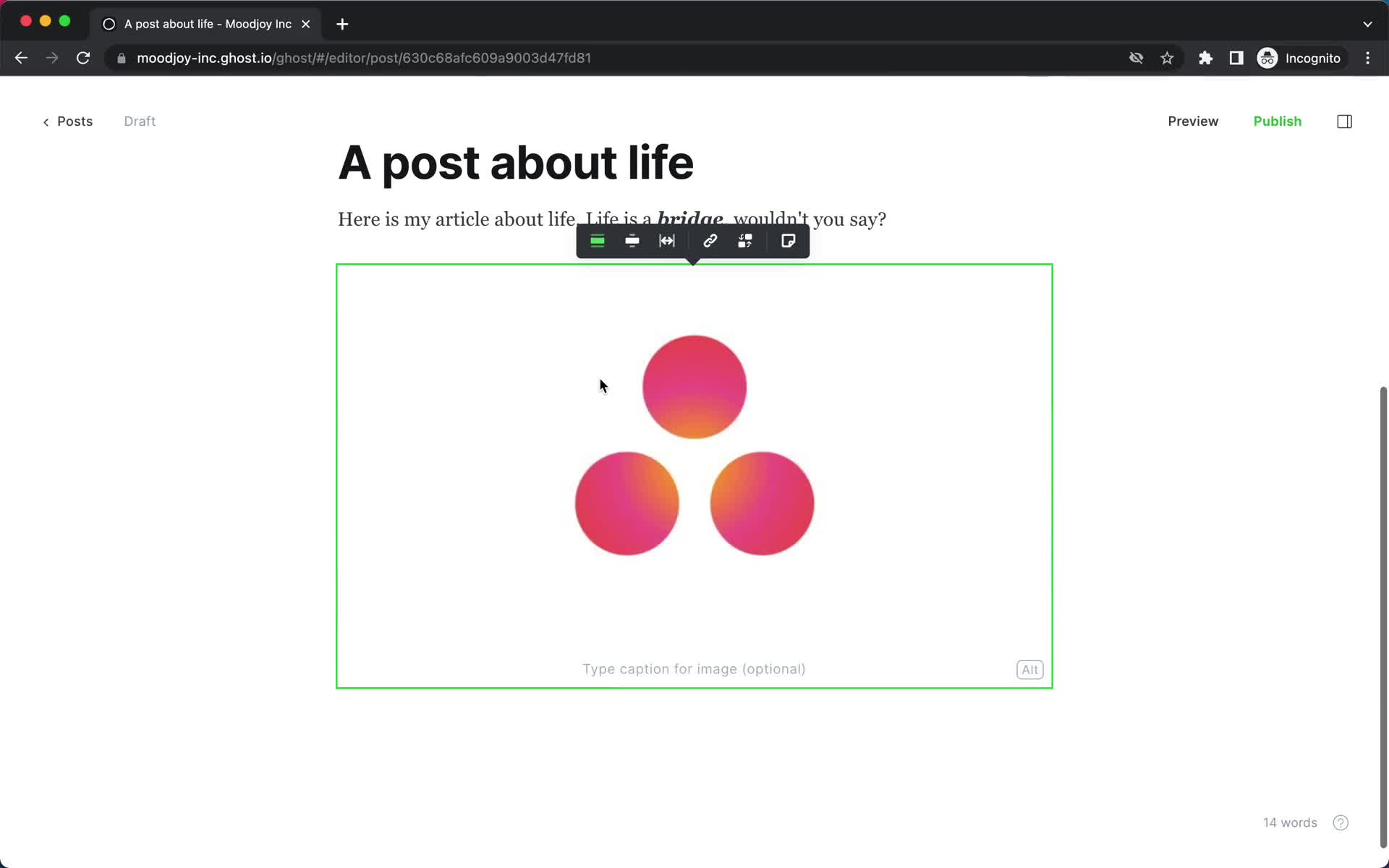
Task: Click the Draft status label
Action: point(140,121)
